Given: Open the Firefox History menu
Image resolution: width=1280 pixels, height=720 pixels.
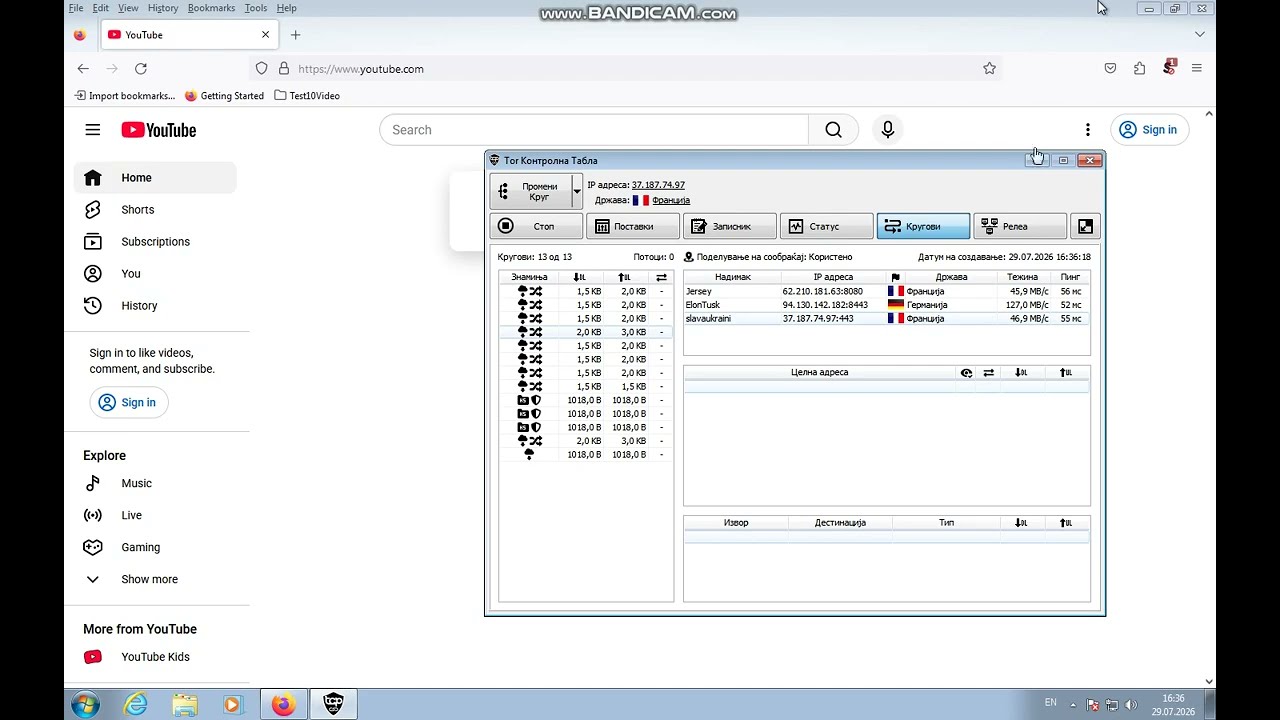Looking at the screenshot, I should click(162, 8).
